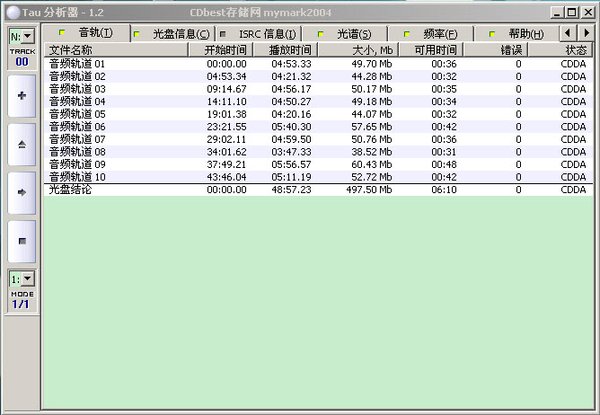Maximize the Tau analyzer window
Image resolution: width=600 pixels, height=415 pixels.
(x=572, y=13)
